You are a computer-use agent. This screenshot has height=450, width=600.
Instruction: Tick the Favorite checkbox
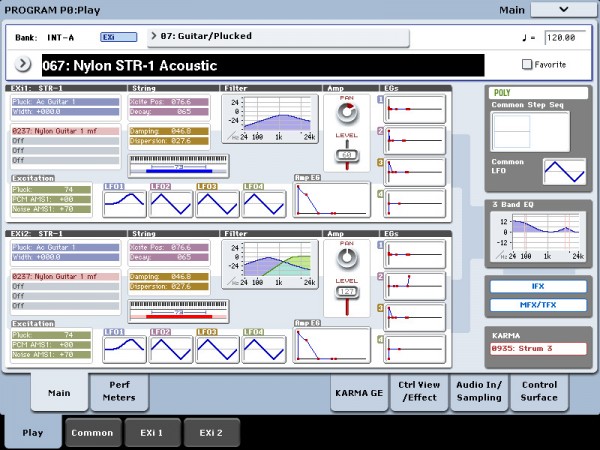(x=527, y=64)
